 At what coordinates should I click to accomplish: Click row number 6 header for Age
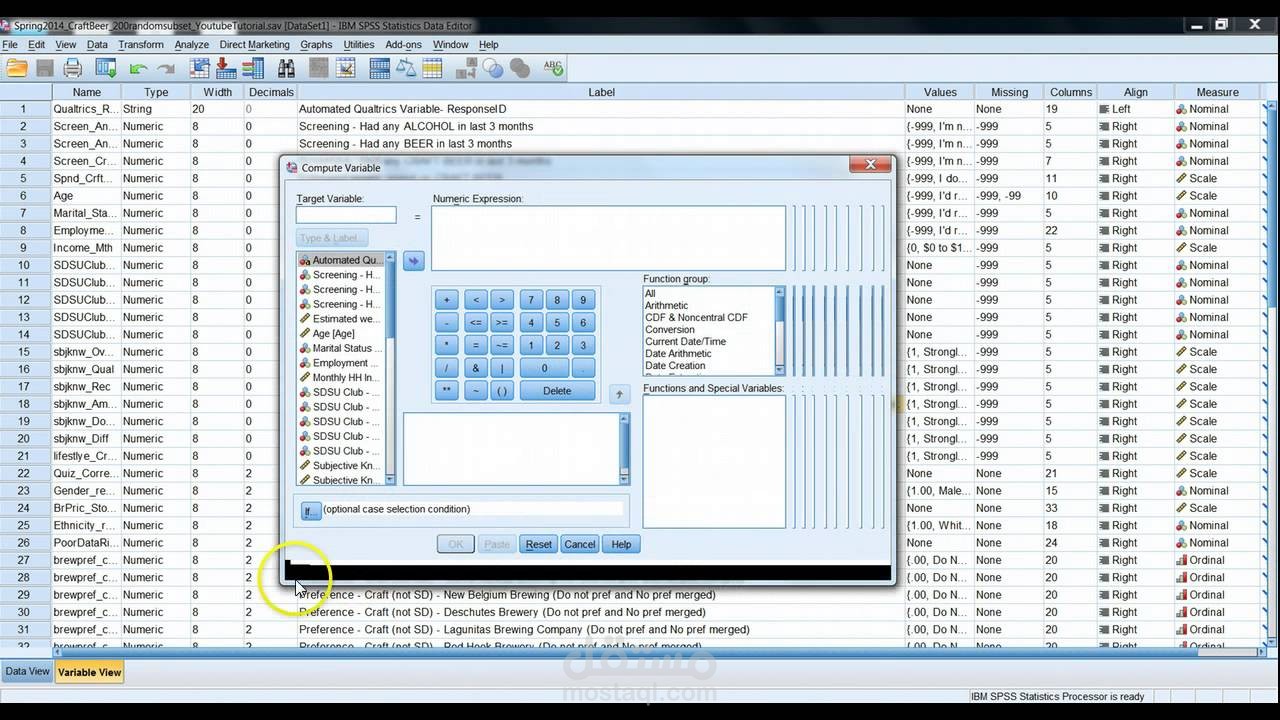click(x=24, y=196)
